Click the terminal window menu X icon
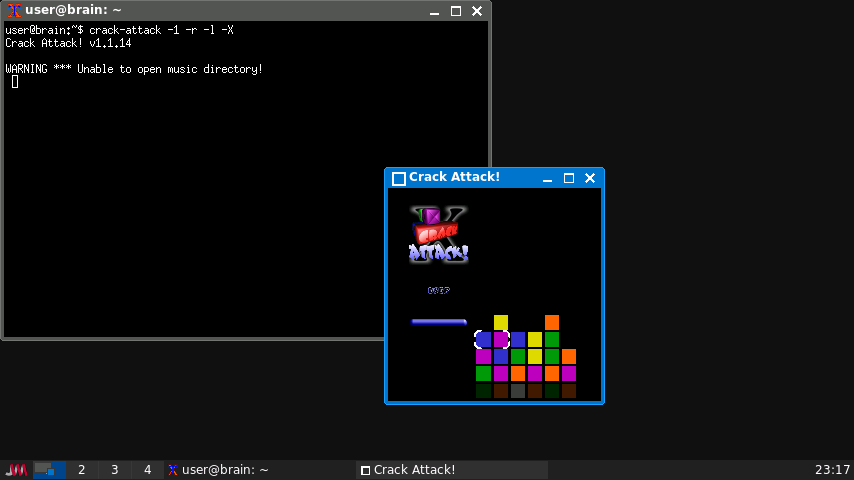 14,11
